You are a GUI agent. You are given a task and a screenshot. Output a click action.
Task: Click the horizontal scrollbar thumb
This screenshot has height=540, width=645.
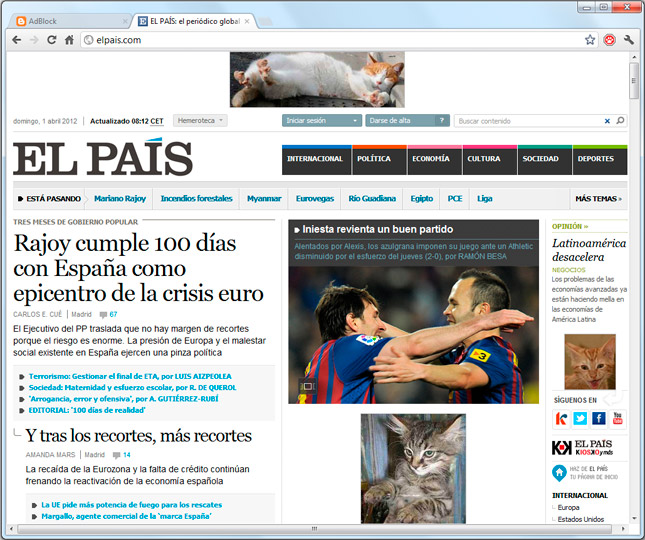pyautogui.click(x=315, y=529)
